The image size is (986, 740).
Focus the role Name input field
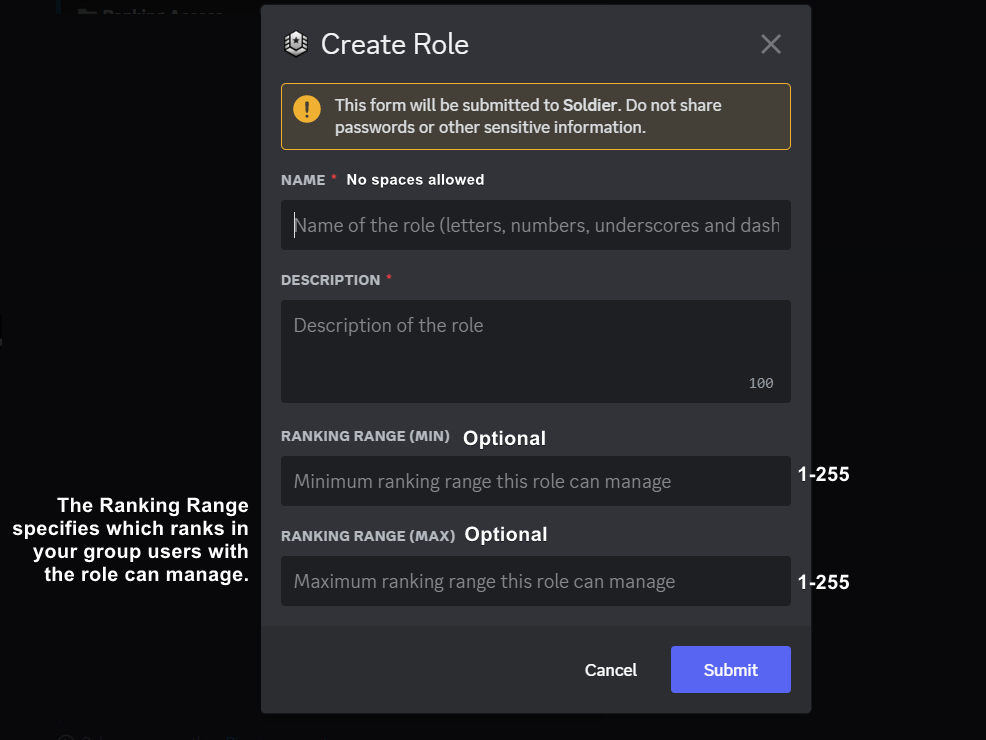(x=536, y=225)
